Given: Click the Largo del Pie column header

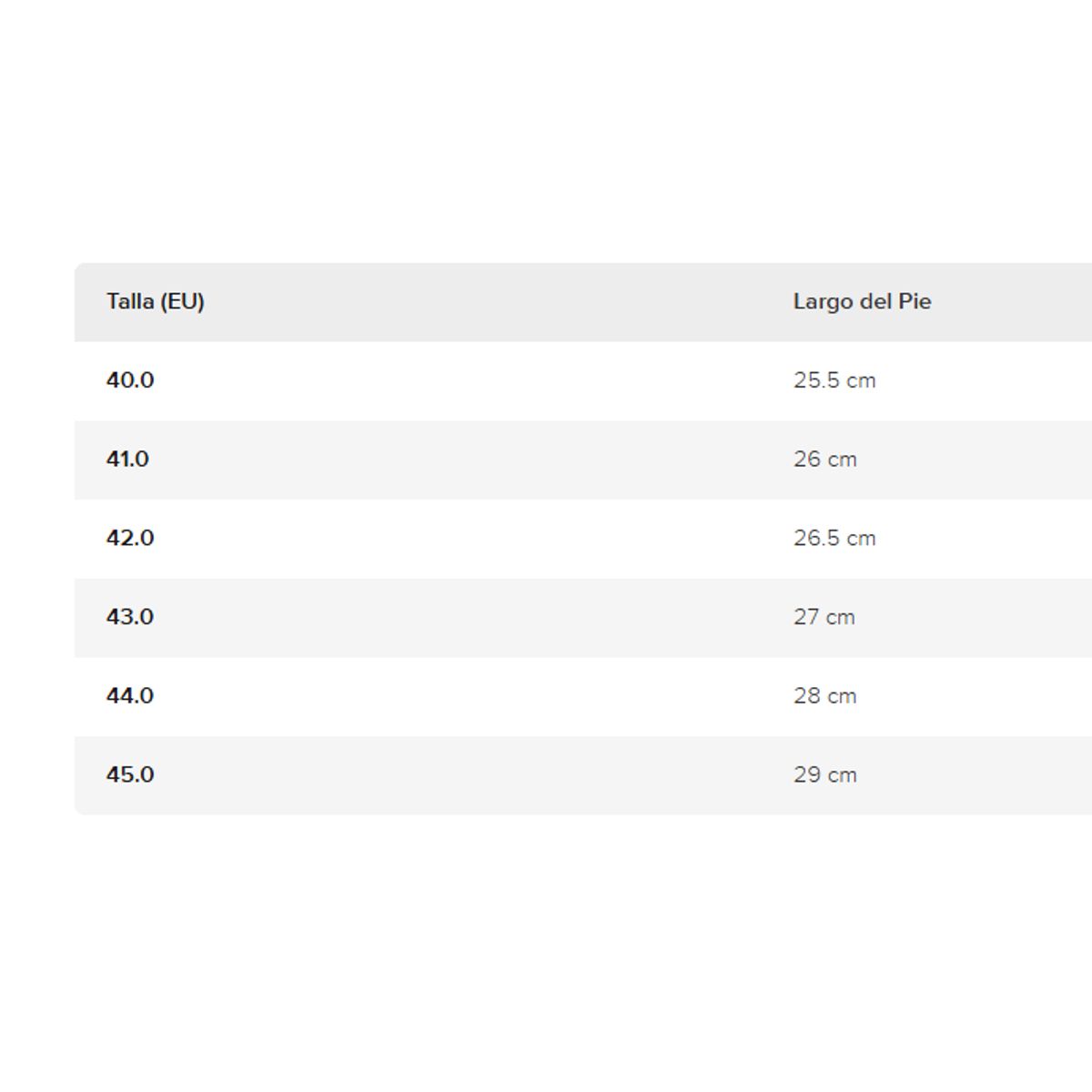Looking at the screenshot, I should point(862,302).
